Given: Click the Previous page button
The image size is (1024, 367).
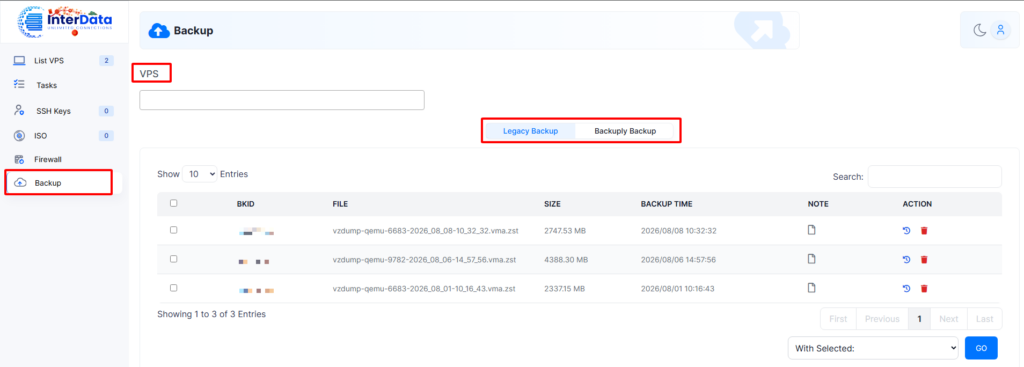Looking at the screenshot, I should (x=882, y=319).
